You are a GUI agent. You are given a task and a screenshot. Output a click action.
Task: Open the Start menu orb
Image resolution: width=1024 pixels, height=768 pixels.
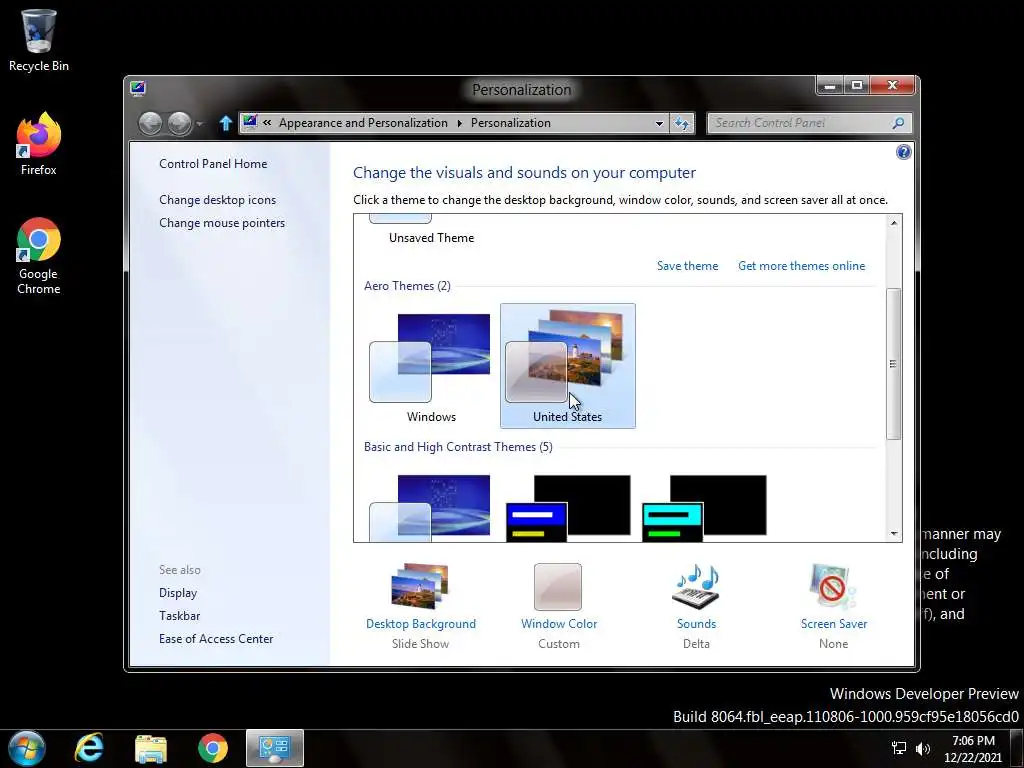[27, 748]
